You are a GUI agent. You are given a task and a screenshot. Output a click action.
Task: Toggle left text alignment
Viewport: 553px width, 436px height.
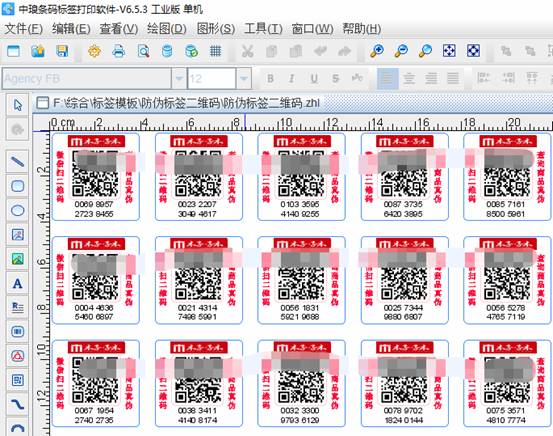[387, 78]
